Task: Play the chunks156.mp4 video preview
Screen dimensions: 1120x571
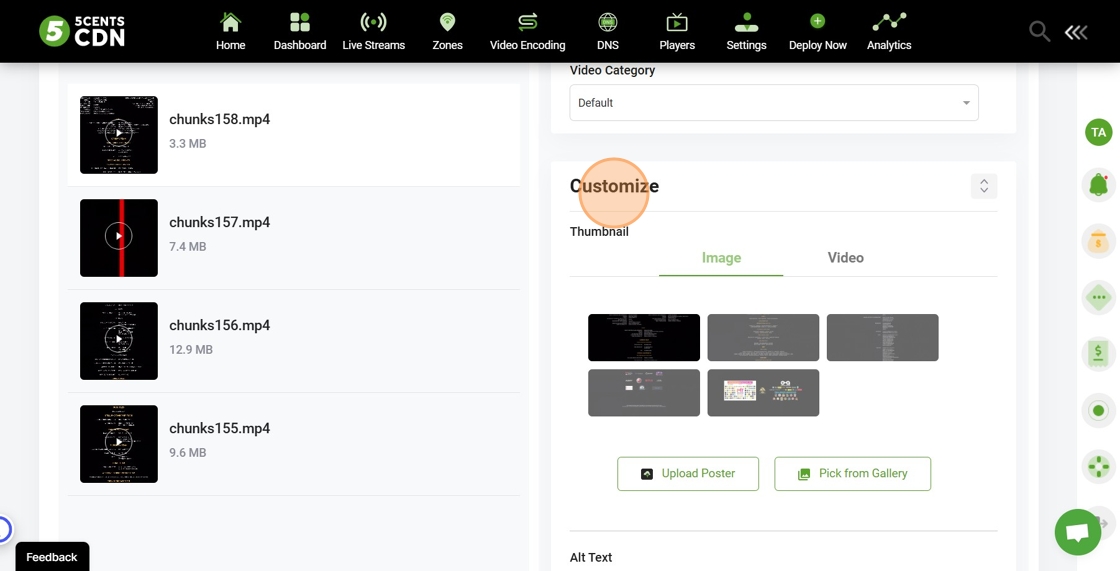Action: click(119, 340)
